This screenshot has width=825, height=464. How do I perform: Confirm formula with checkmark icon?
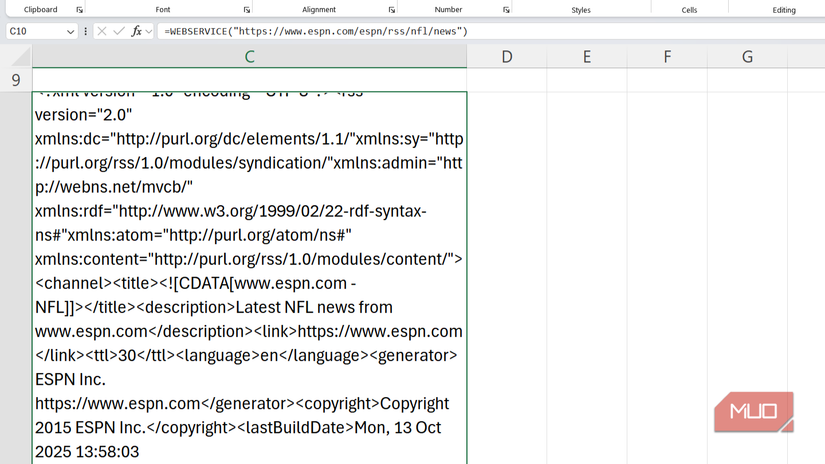(119, 32)
